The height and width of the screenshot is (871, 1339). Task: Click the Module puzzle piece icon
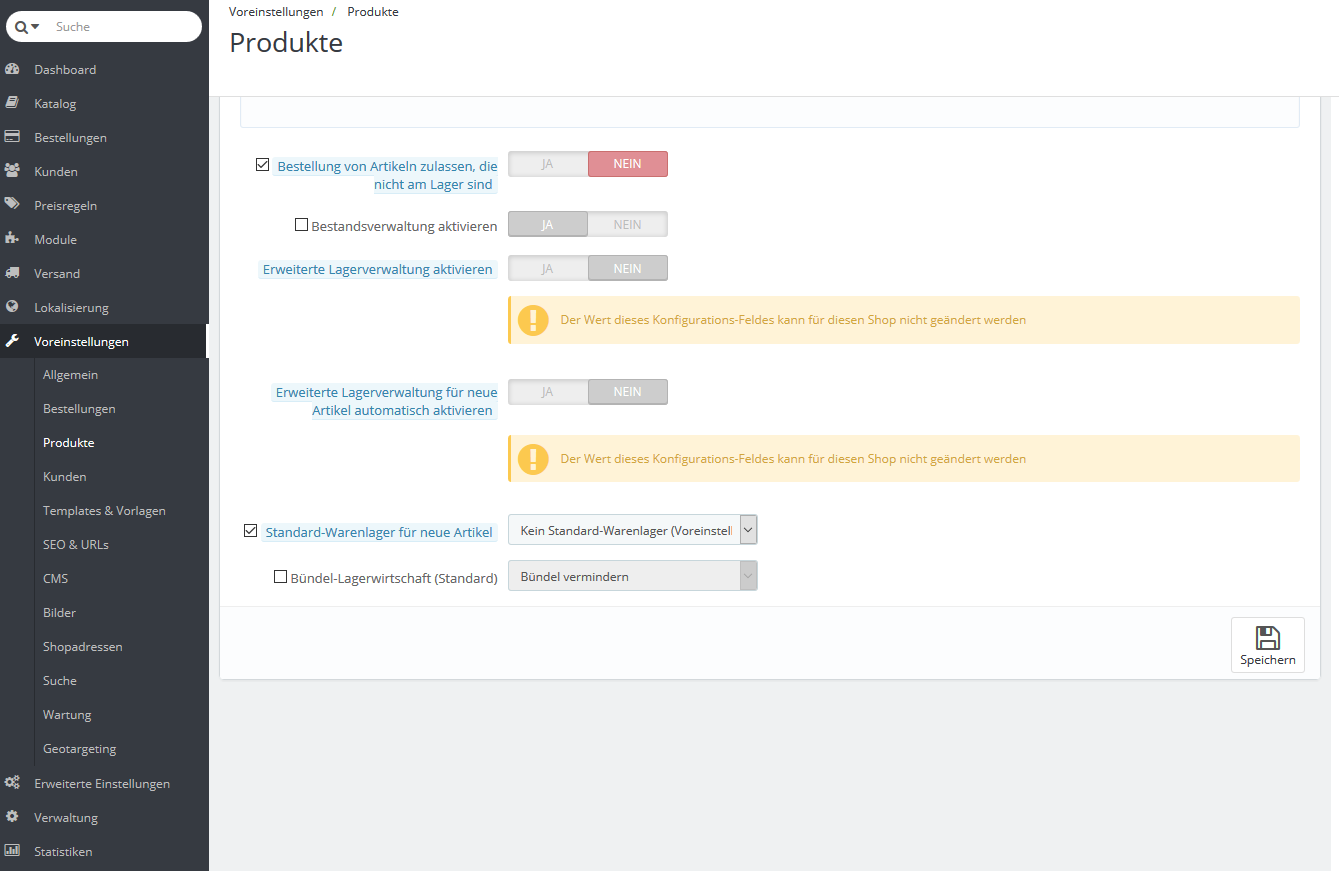[12, 240]
